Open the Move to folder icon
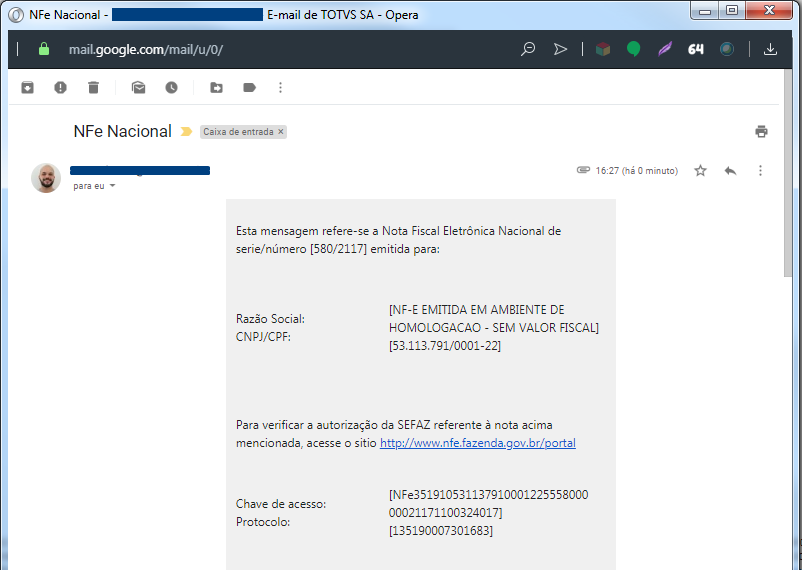Image resolution: width=802 pixels, height=570 pixels. (216, 87)
